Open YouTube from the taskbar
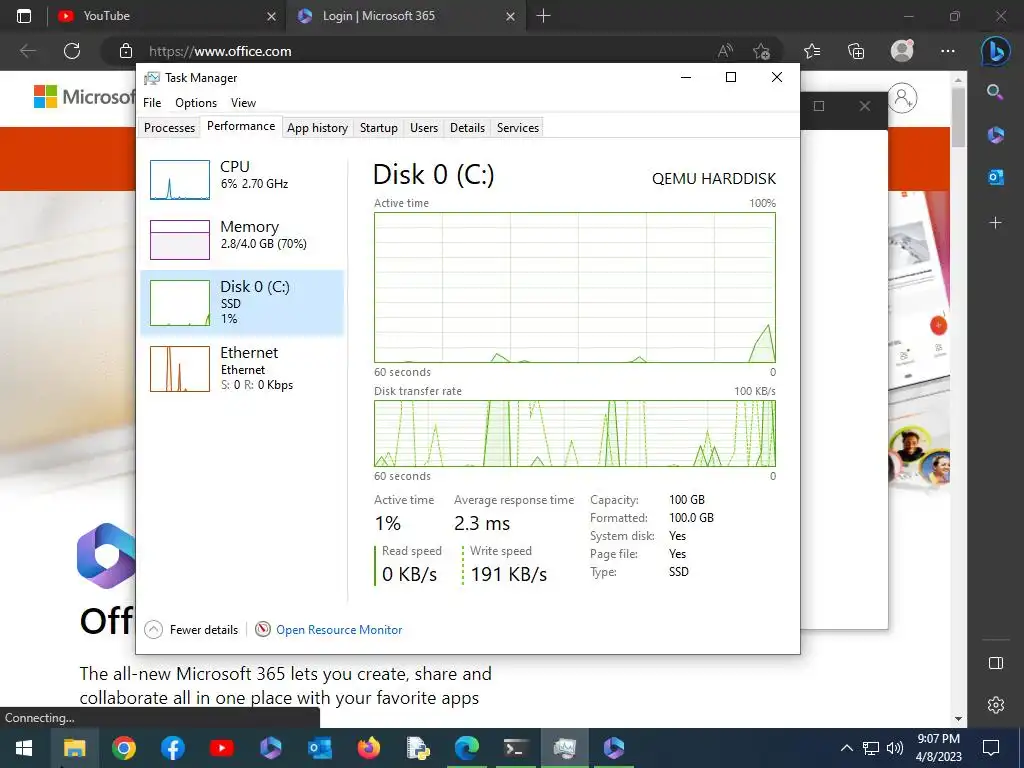Screen dimensions: 1024x768 pos(221,748)
